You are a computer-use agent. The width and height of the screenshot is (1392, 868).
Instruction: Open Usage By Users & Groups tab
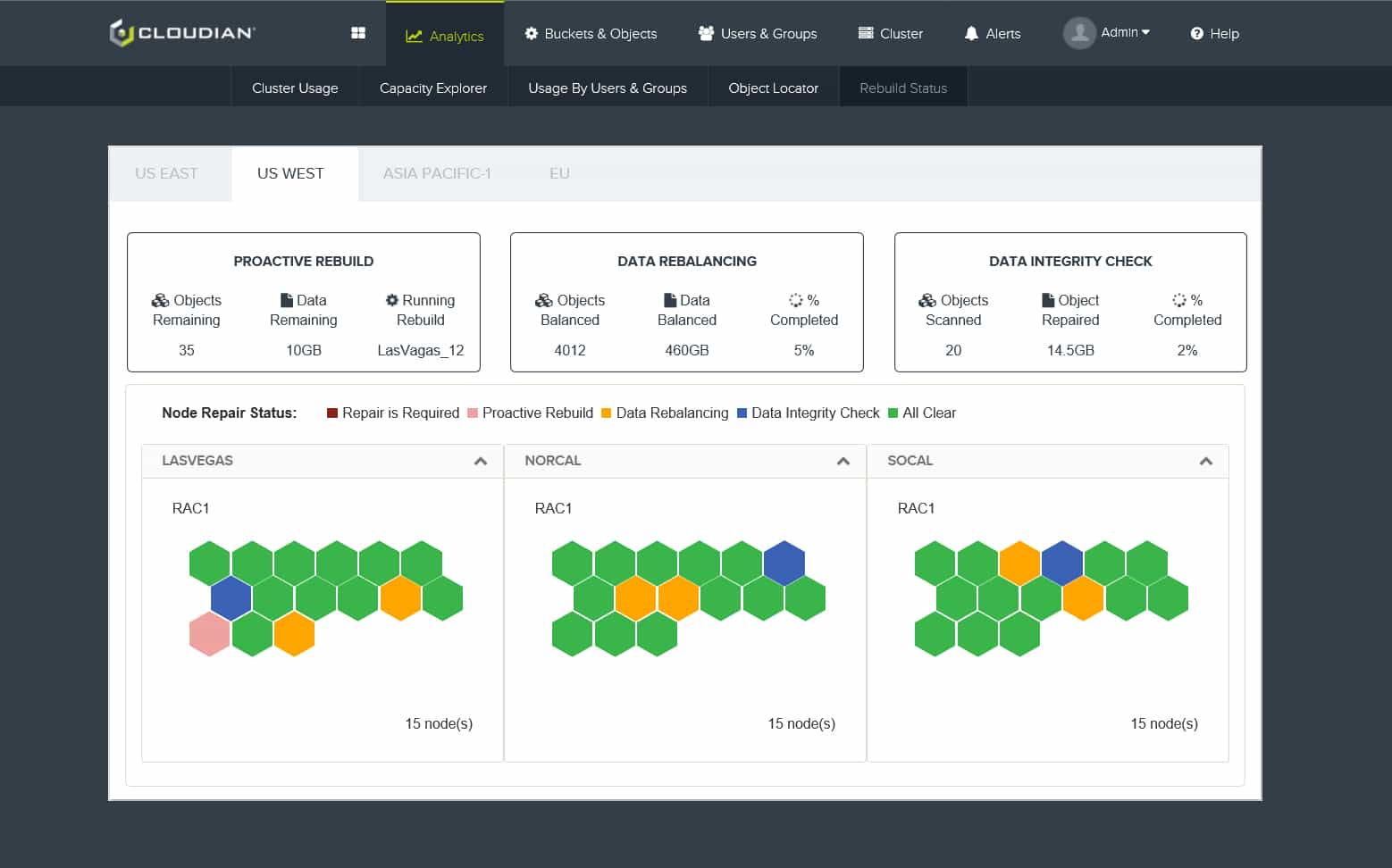pyautogui.click(x=608, y=88)
